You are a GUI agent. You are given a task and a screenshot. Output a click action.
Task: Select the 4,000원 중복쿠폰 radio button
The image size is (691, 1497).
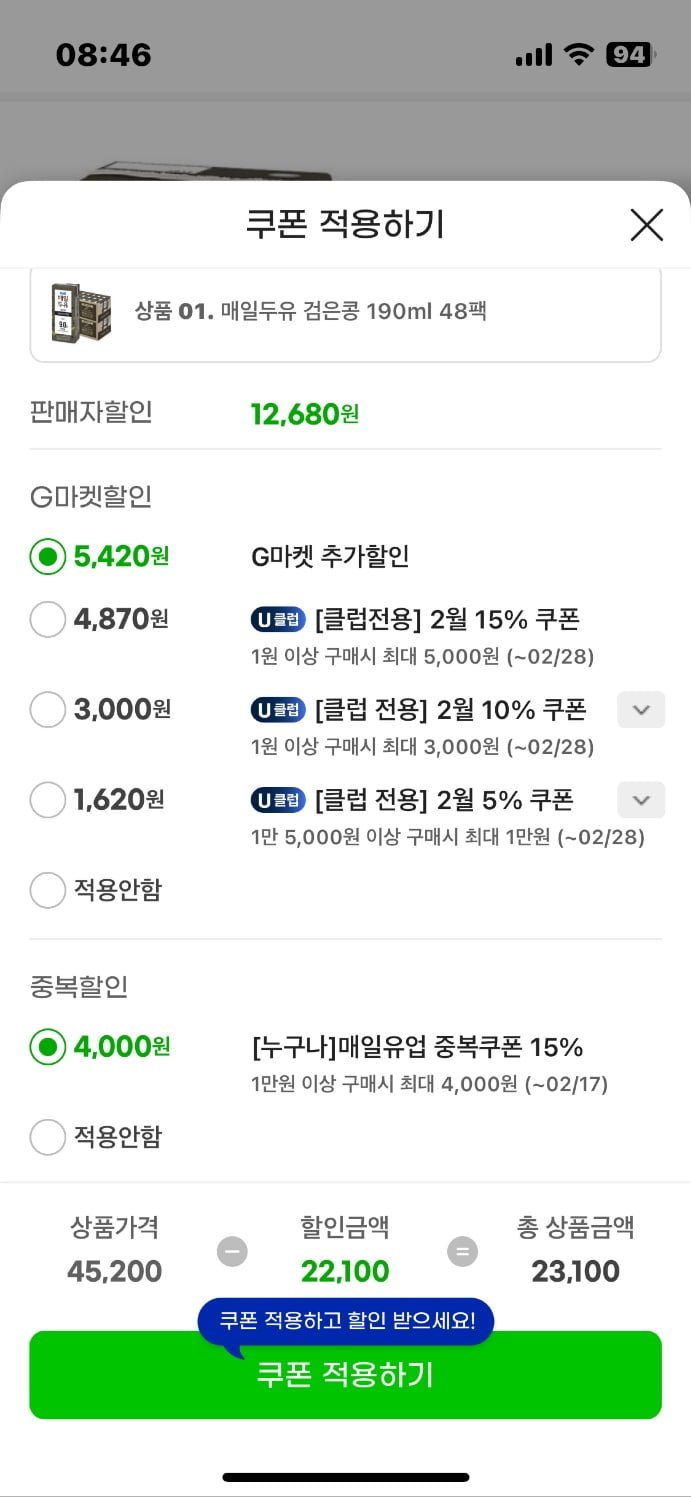click(48, 1047)
